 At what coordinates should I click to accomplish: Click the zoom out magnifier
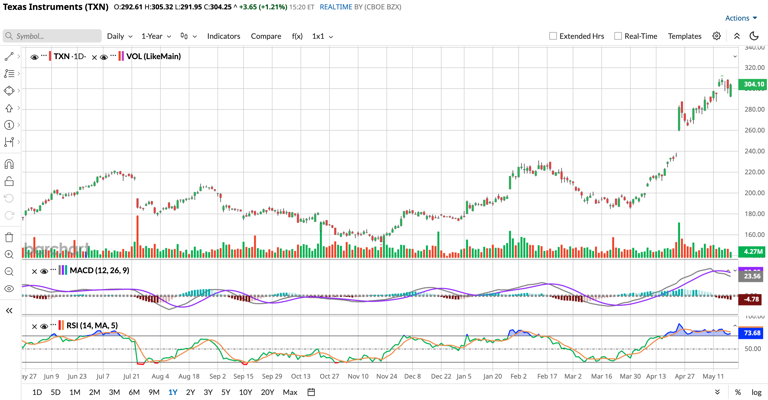(9, 272)
